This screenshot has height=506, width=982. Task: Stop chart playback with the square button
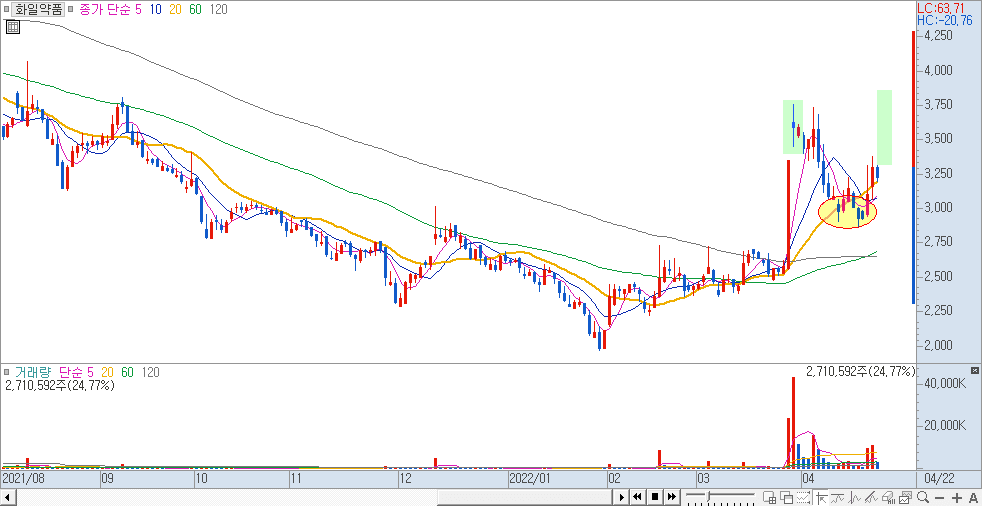pyautogui.click(x=655, y=497)
